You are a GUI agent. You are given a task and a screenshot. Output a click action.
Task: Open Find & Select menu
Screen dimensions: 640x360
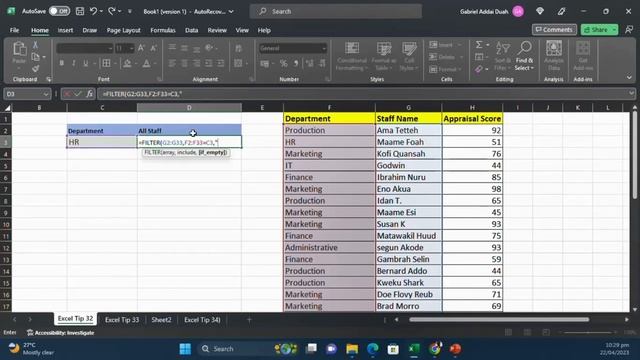524,56
